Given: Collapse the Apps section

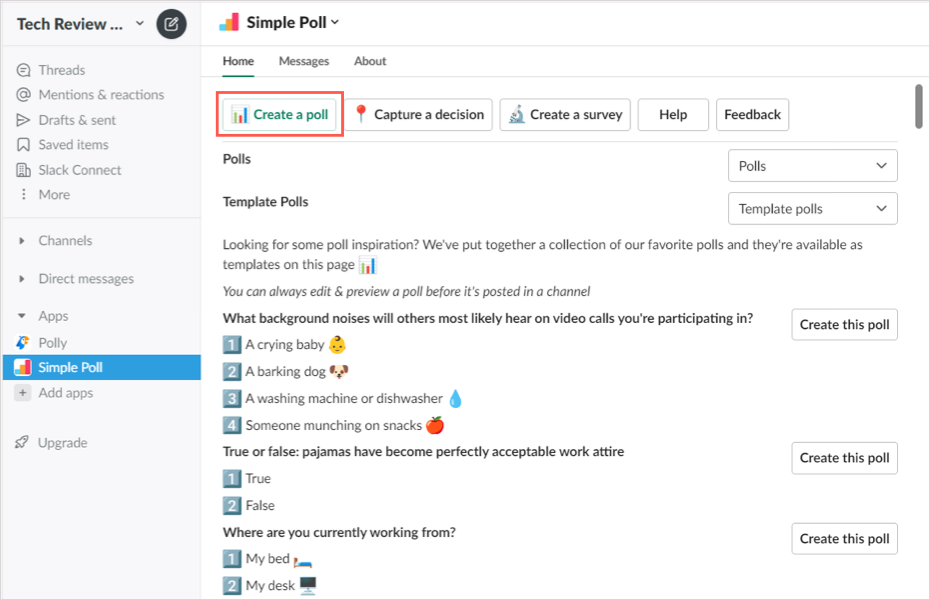Looking at the screenshot, I should click(x=23, y=316).
